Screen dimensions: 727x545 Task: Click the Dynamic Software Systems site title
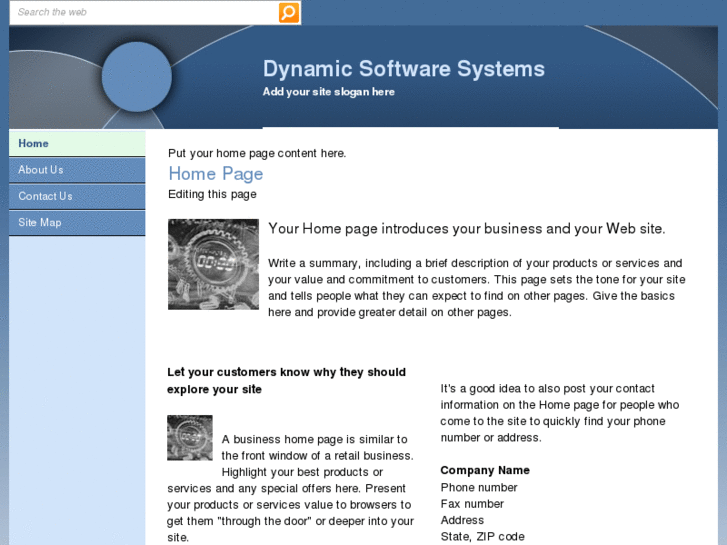[x=403, y=69]
